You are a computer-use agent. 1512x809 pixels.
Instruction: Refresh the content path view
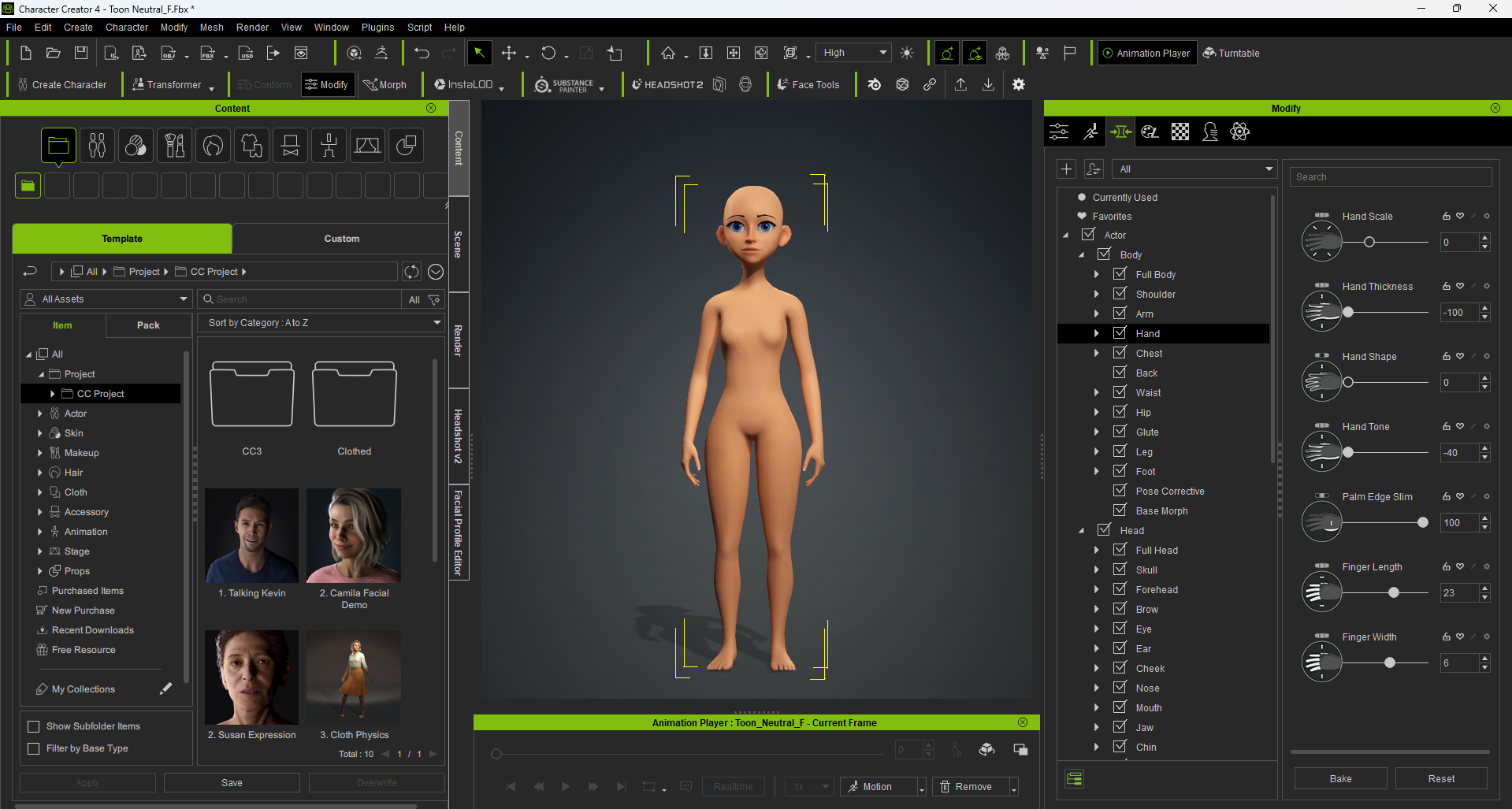tap(411, 272)
